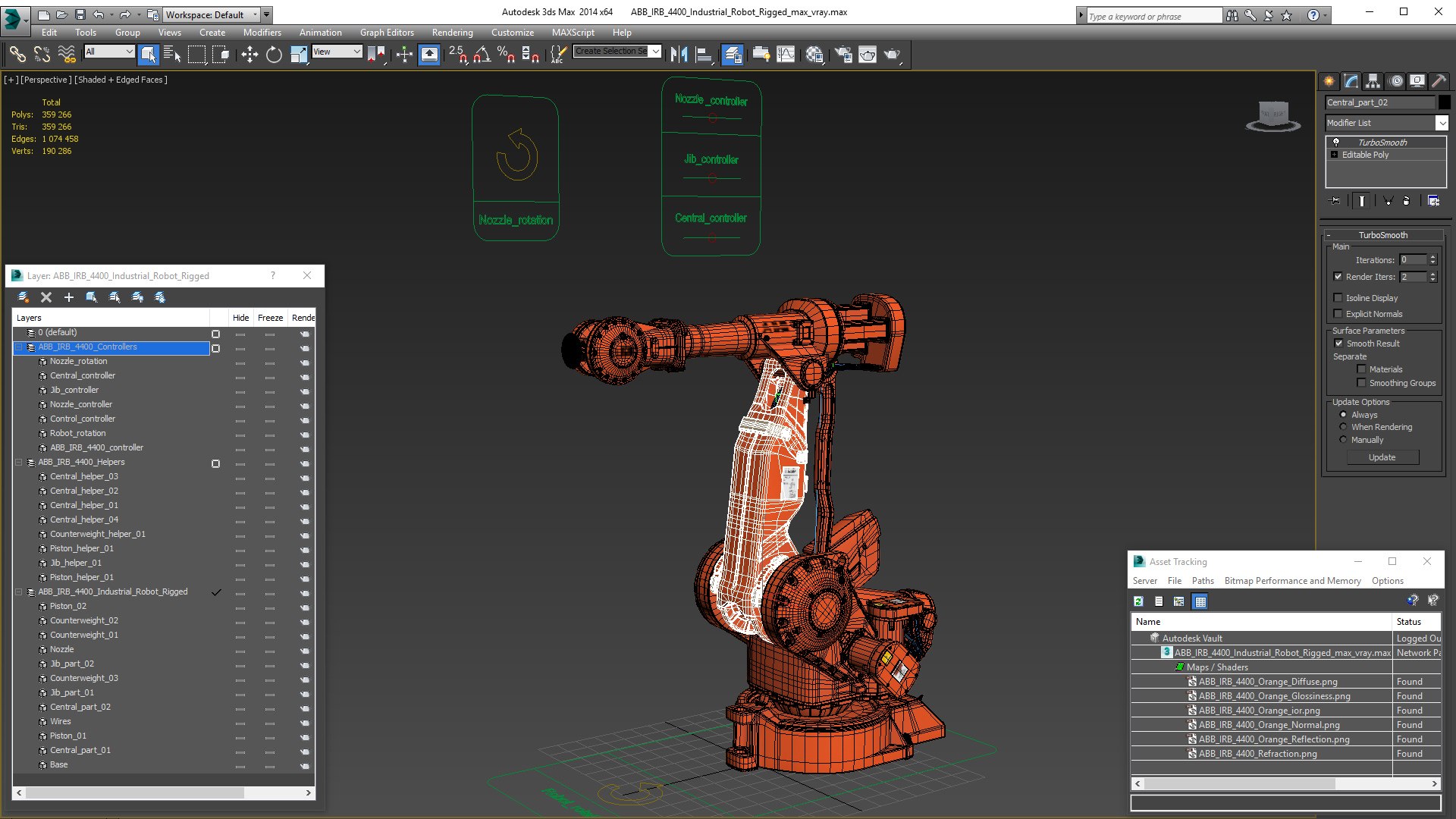1456x819 pixels.
Task: Open the reference coordinate View dropdown
Action: [337, 52]
